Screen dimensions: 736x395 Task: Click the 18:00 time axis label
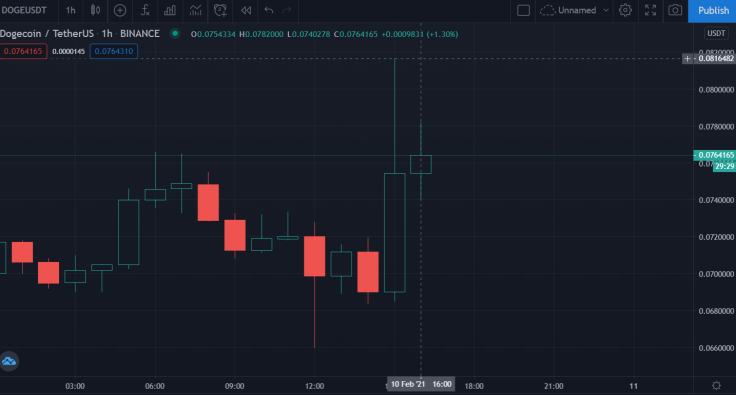pos(474,386)
